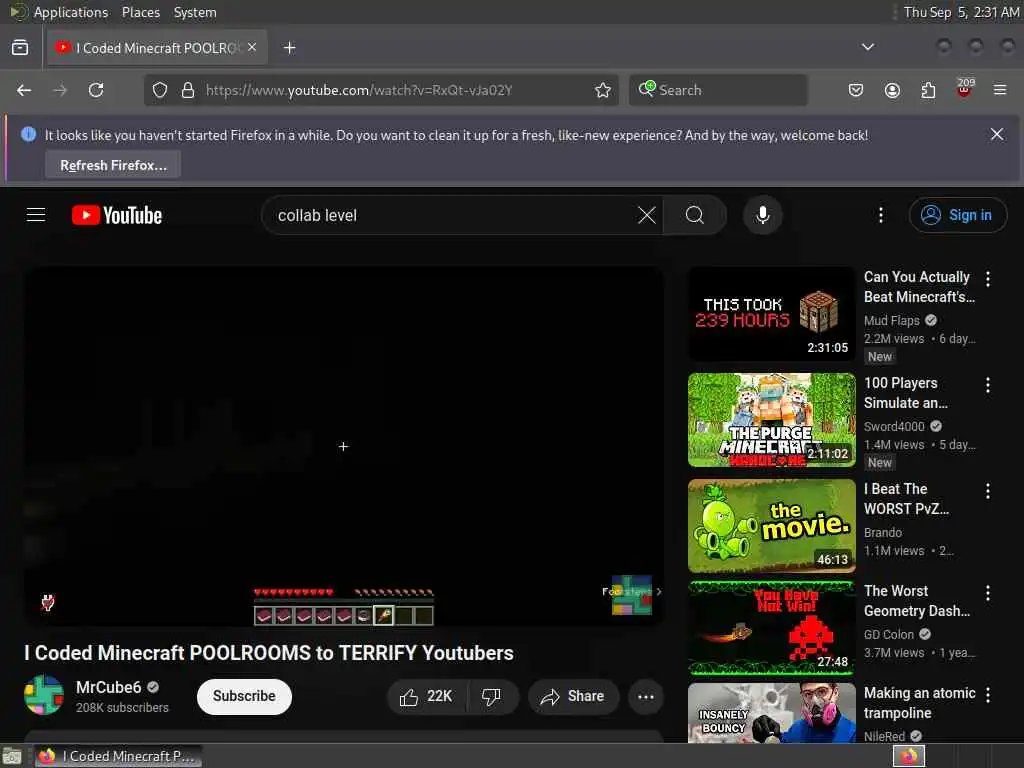Bookmark this page with star icon
Image resolution: width=1024 pixels, height=768 pixels.
pyautogui.click(x=603, y=90)
